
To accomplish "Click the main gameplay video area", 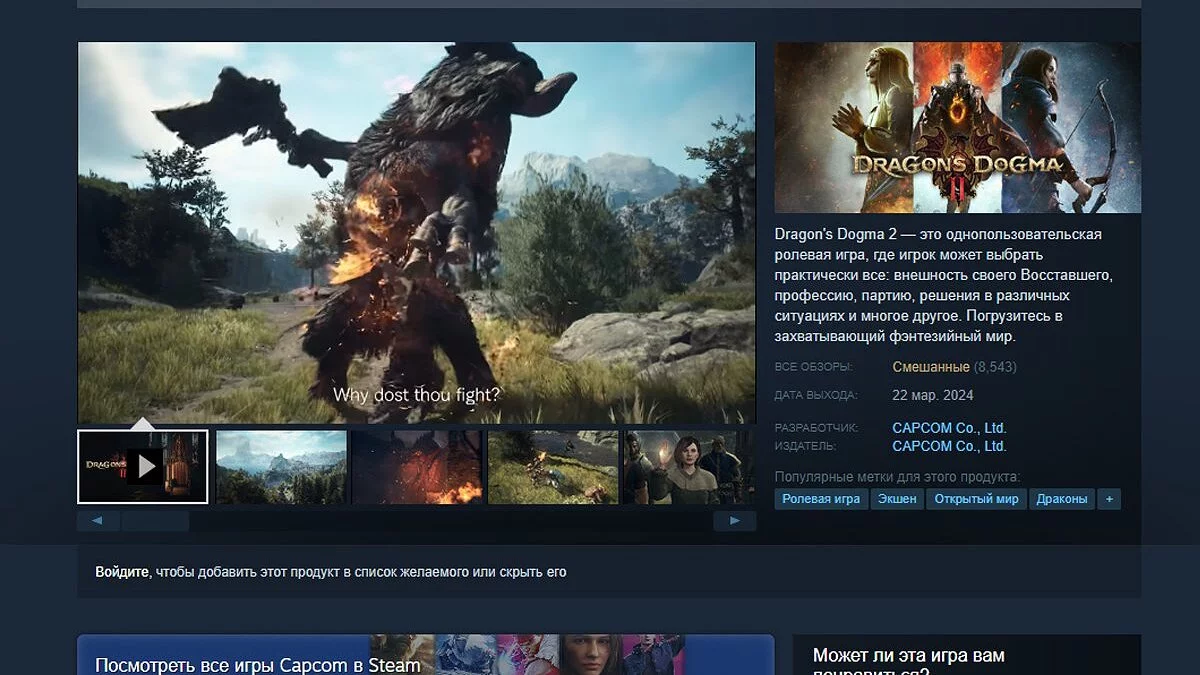I will (417, 233).
